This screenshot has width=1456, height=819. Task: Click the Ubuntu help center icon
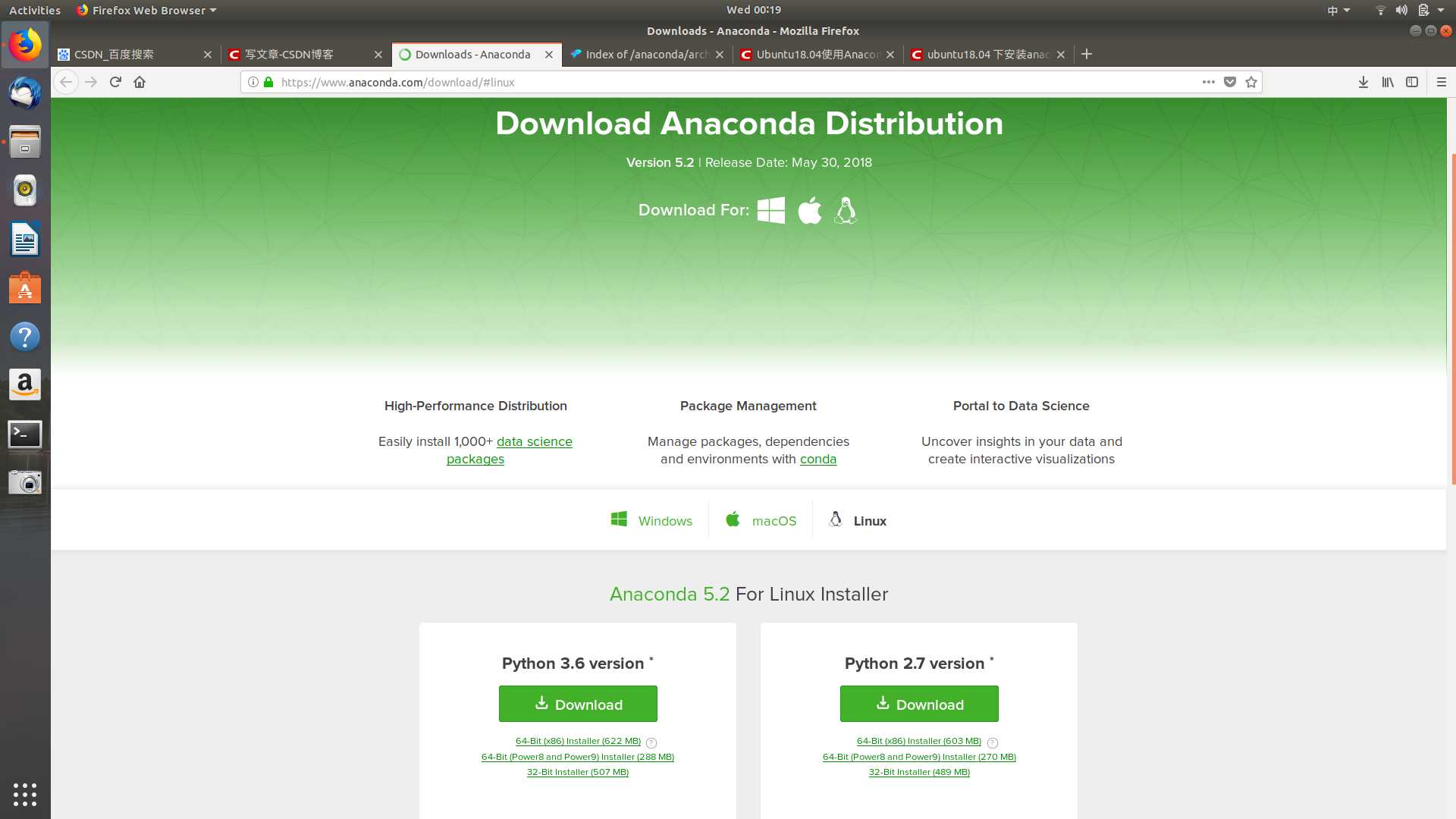[x=24, y=336]
